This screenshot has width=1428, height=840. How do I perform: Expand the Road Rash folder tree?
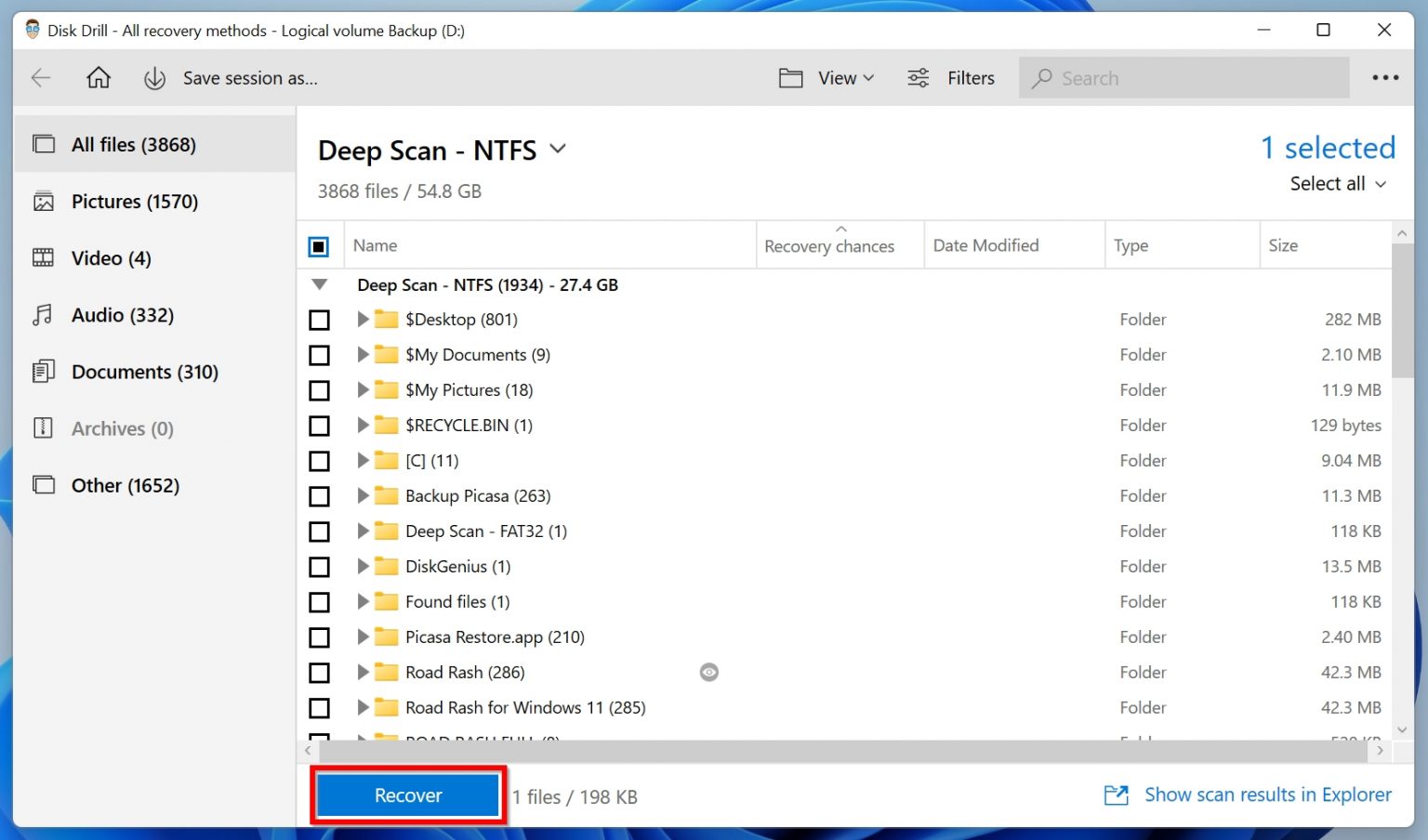363,672
